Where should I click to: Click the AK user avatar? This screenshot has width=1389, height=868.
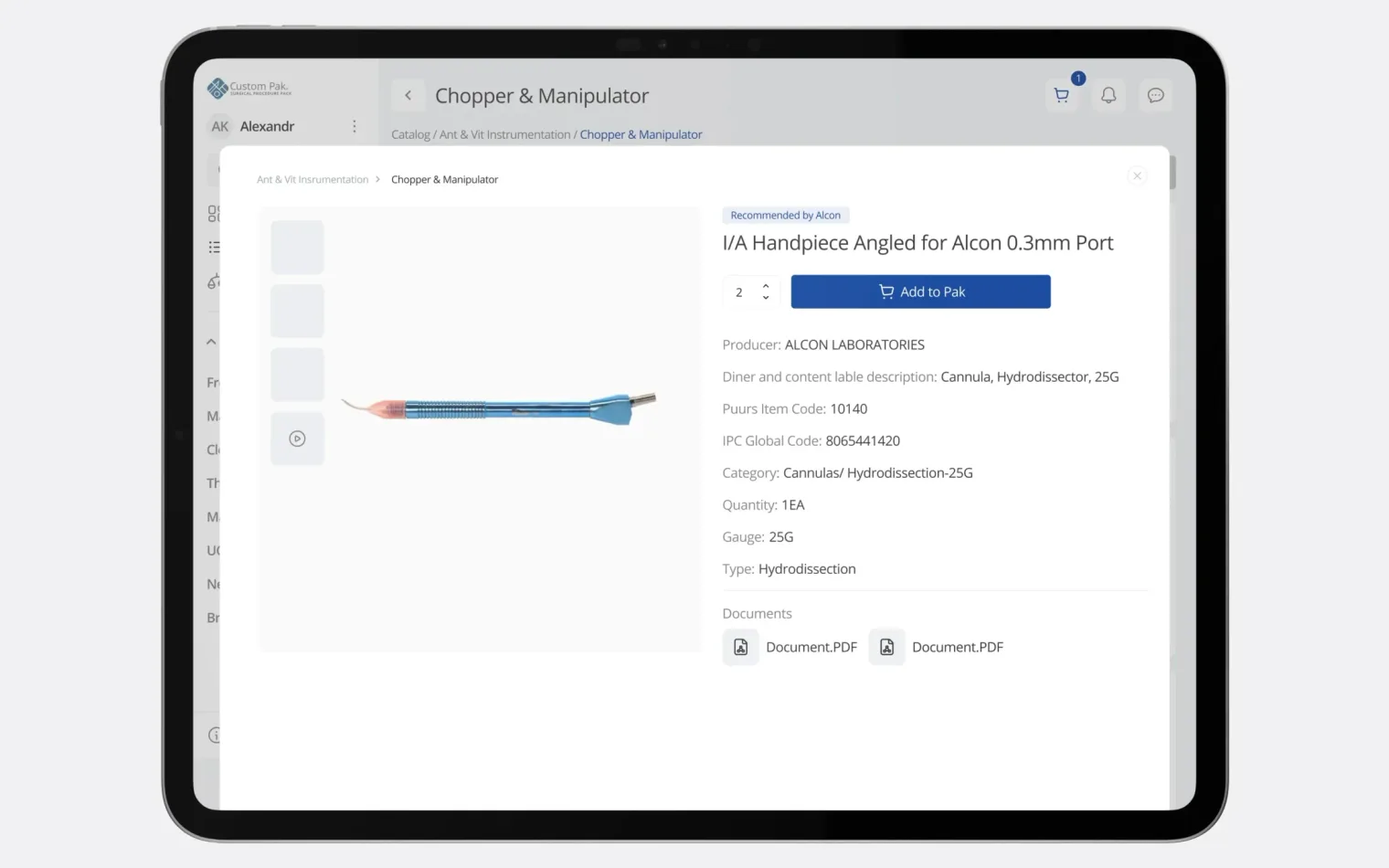(220, 126)
